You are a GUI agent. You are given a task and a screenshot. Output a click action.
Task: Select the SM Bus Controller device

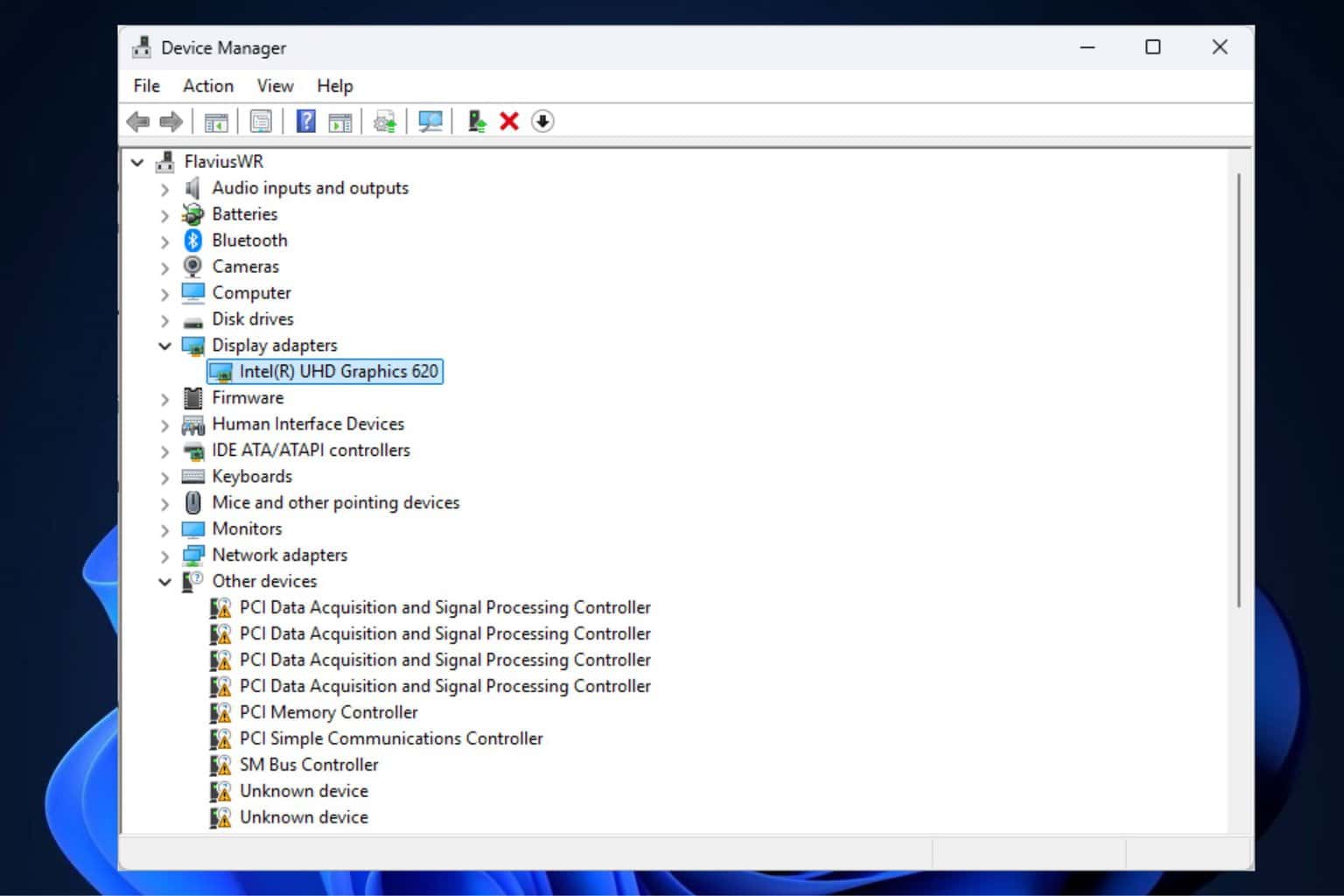click(309, 765)
